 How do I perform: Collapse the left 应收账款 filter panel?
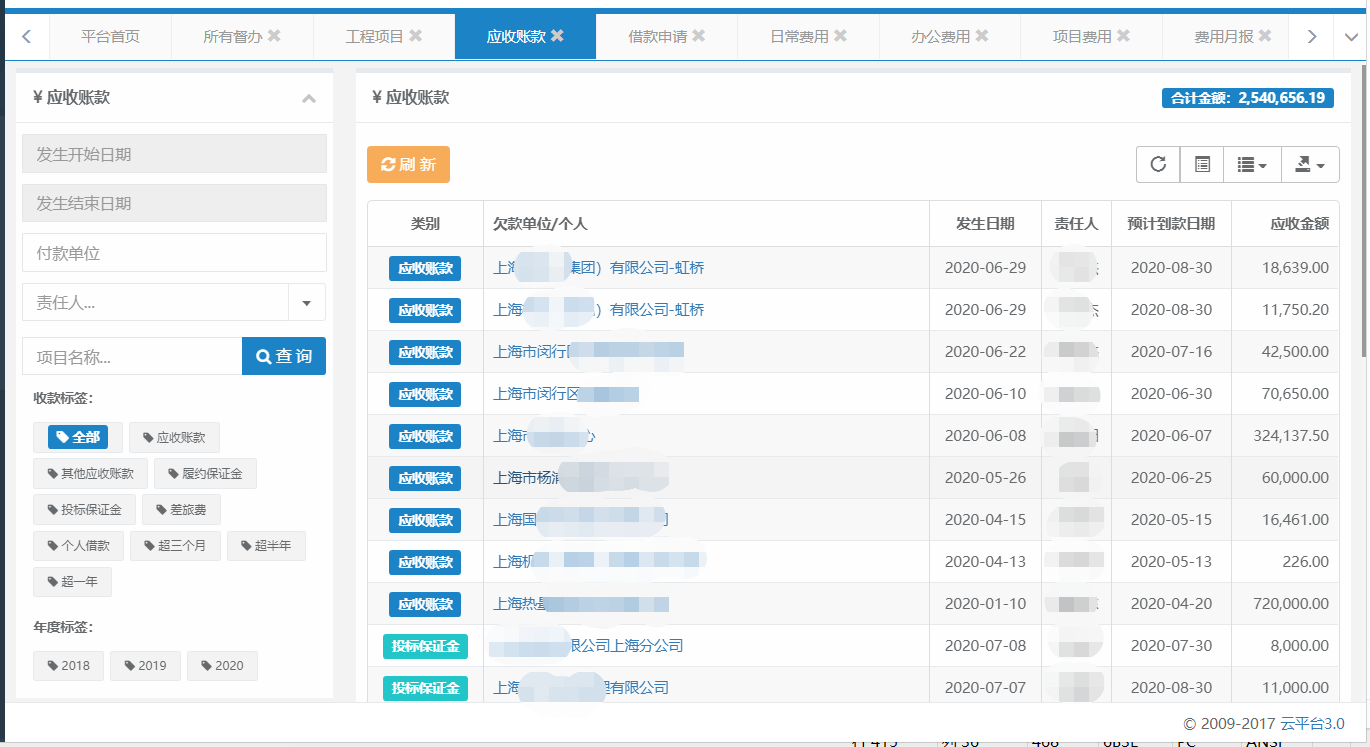pos(309,98)
